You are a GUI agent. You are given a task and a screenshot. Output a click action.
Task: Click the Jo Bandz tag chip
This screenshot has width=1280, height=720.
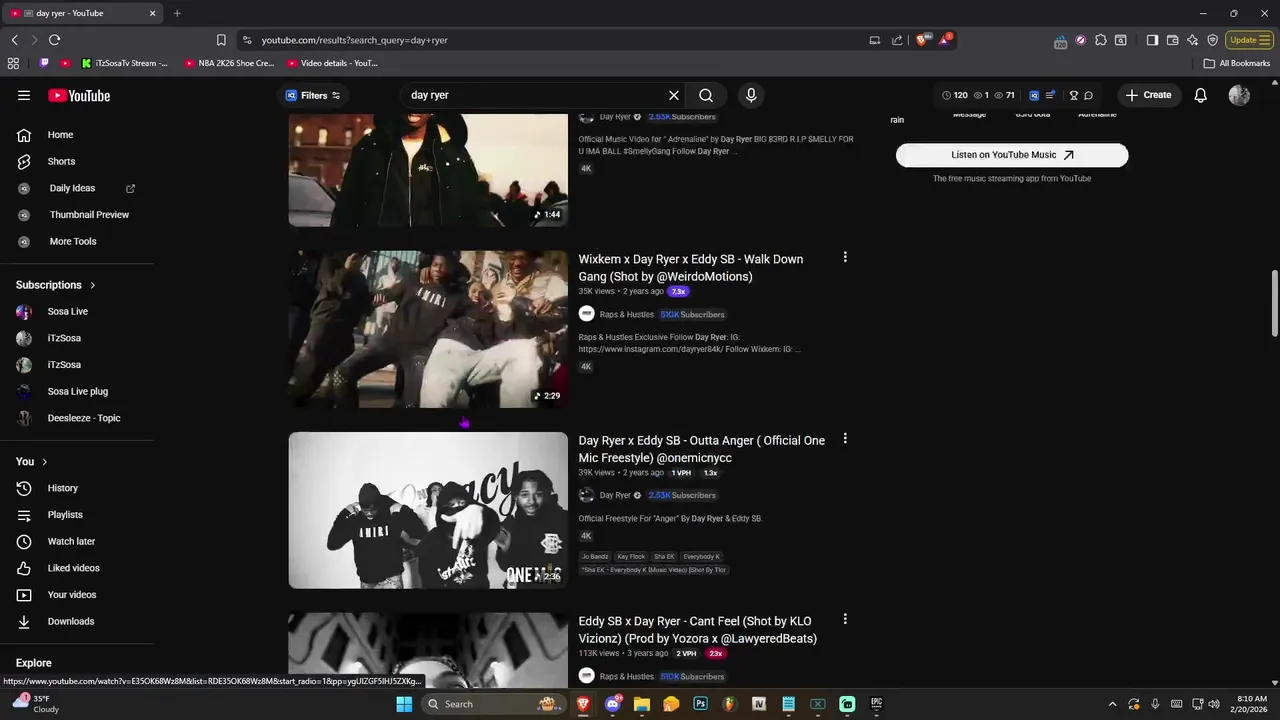click(x=595, y=556)
